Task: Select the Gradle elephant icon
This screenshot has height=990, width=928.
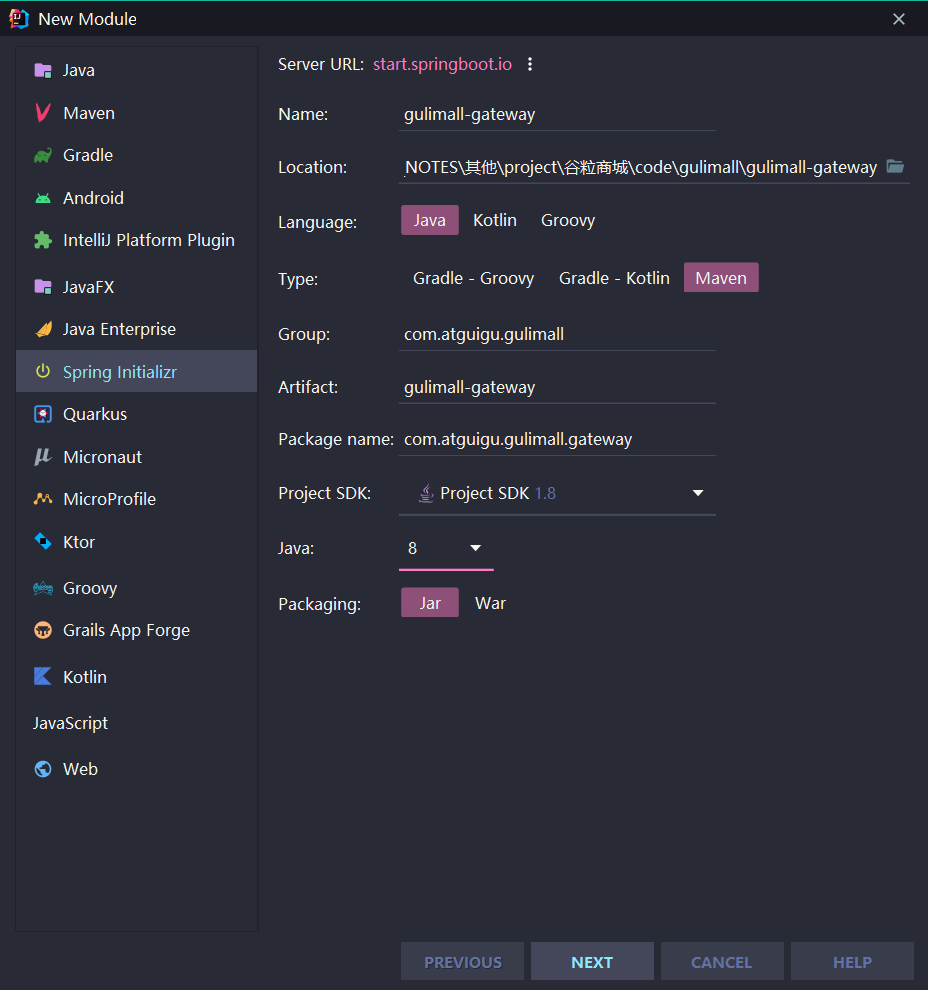Action: [42, 156]
